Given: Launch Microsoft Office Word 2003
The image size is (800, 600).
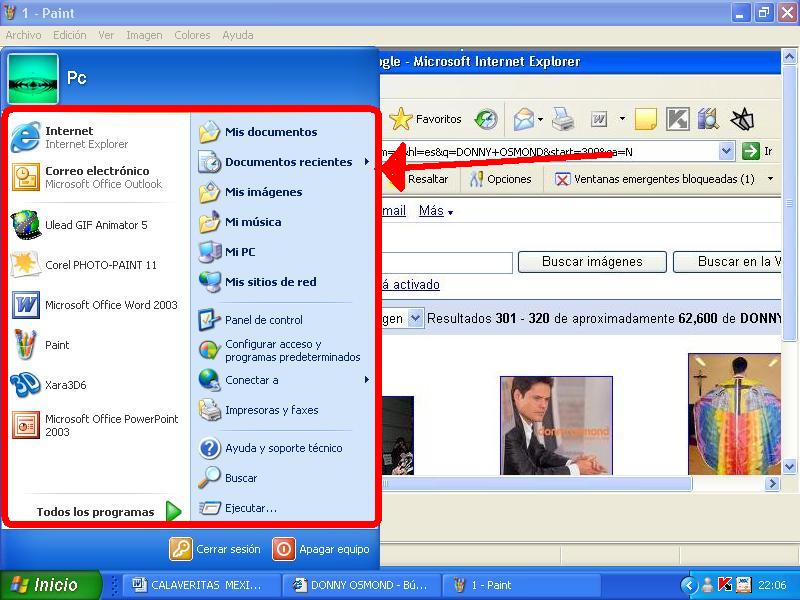Looking at the screenshot, I should click(x=94, y=305).
